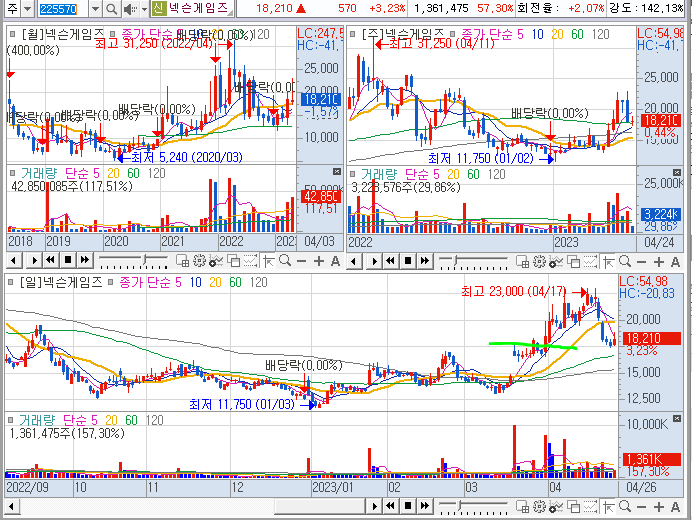
Task: Click the A auto-fit icon in monthly toolbar
Action: [335, 261]
